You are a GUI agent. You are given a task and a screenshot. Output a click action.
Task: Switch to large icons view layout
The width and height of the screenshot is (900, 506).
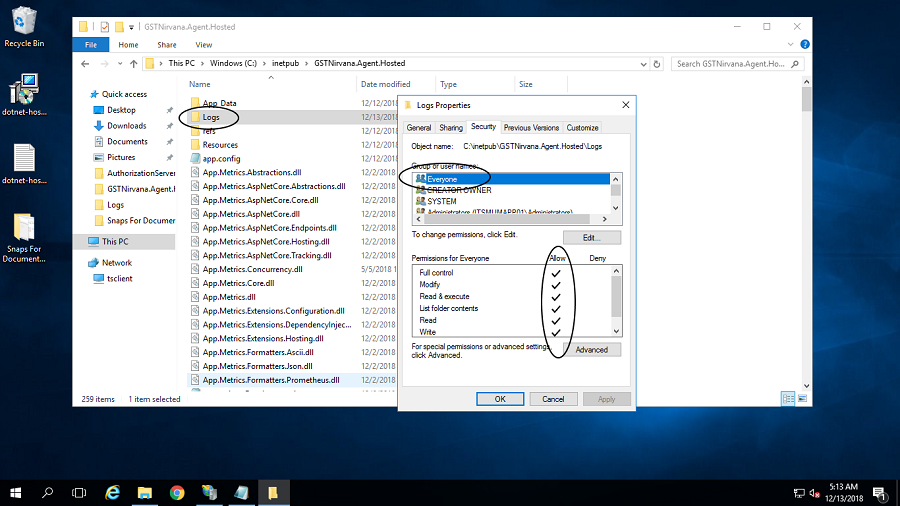[802, 399]
